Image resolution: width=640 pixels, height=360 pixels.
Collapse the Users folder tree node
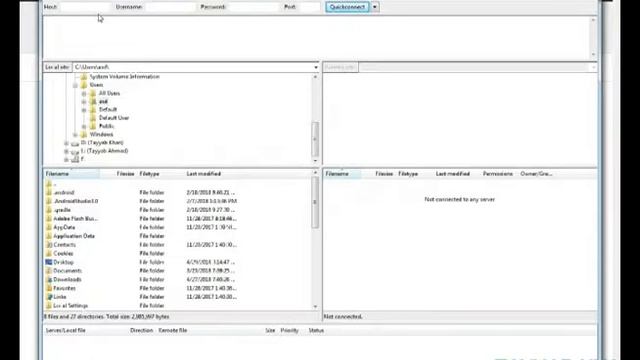tap(76, 85)
